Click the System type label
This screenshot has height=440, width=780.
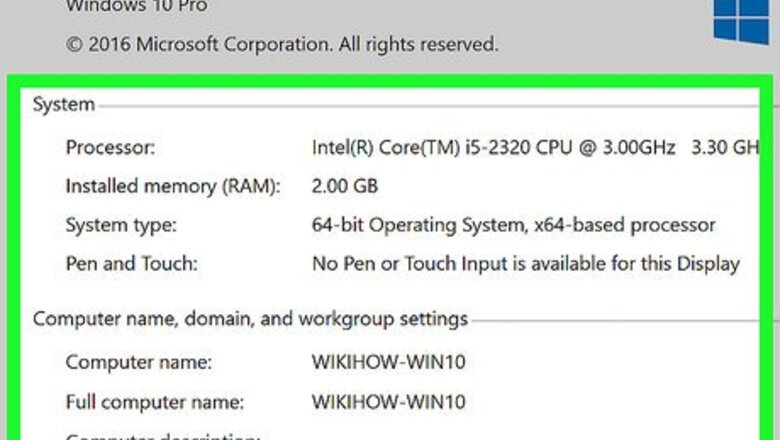tap(120, 225)
